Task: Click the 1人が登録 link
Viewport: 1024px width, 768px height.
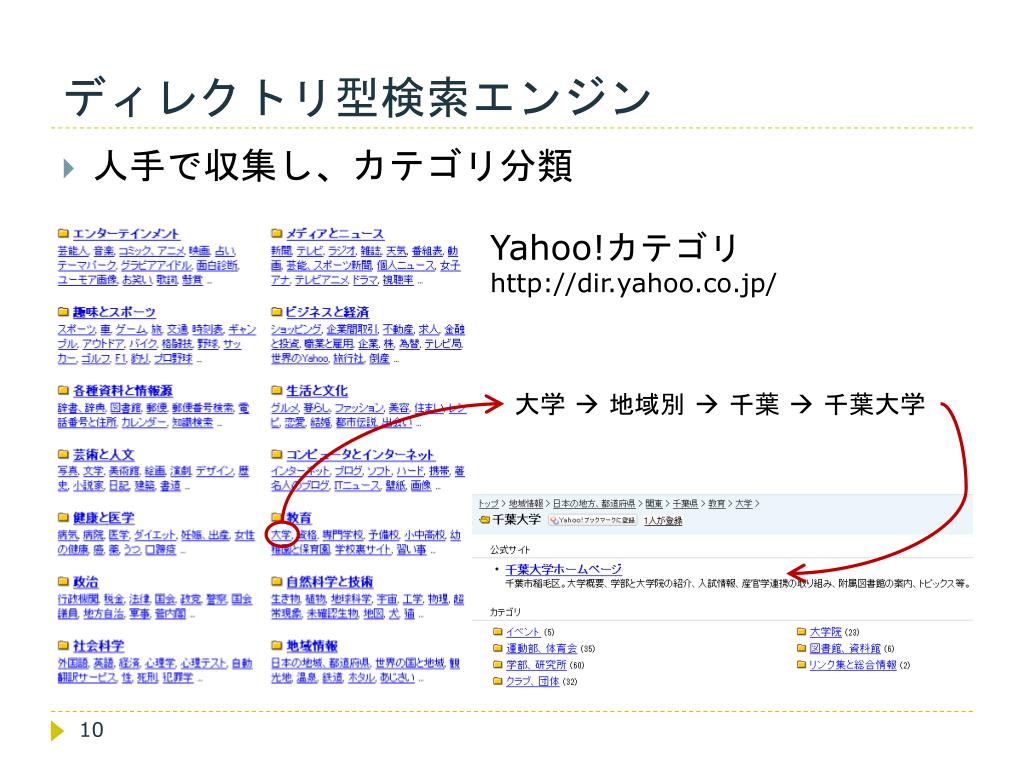Action: (663, 521)
